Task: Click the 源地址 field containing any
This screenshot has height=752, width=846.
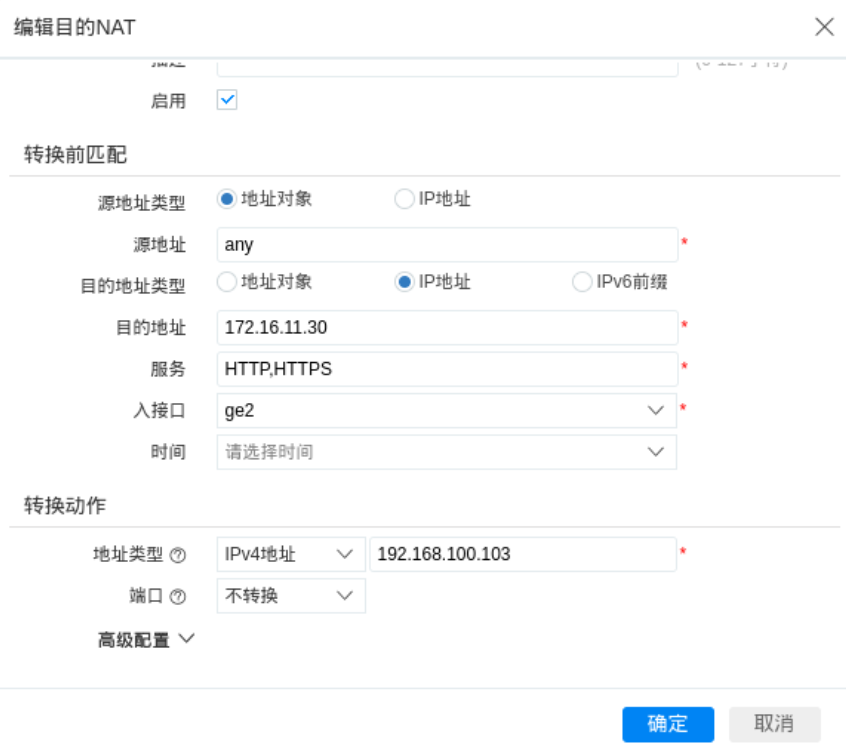Action: (446, 245)
